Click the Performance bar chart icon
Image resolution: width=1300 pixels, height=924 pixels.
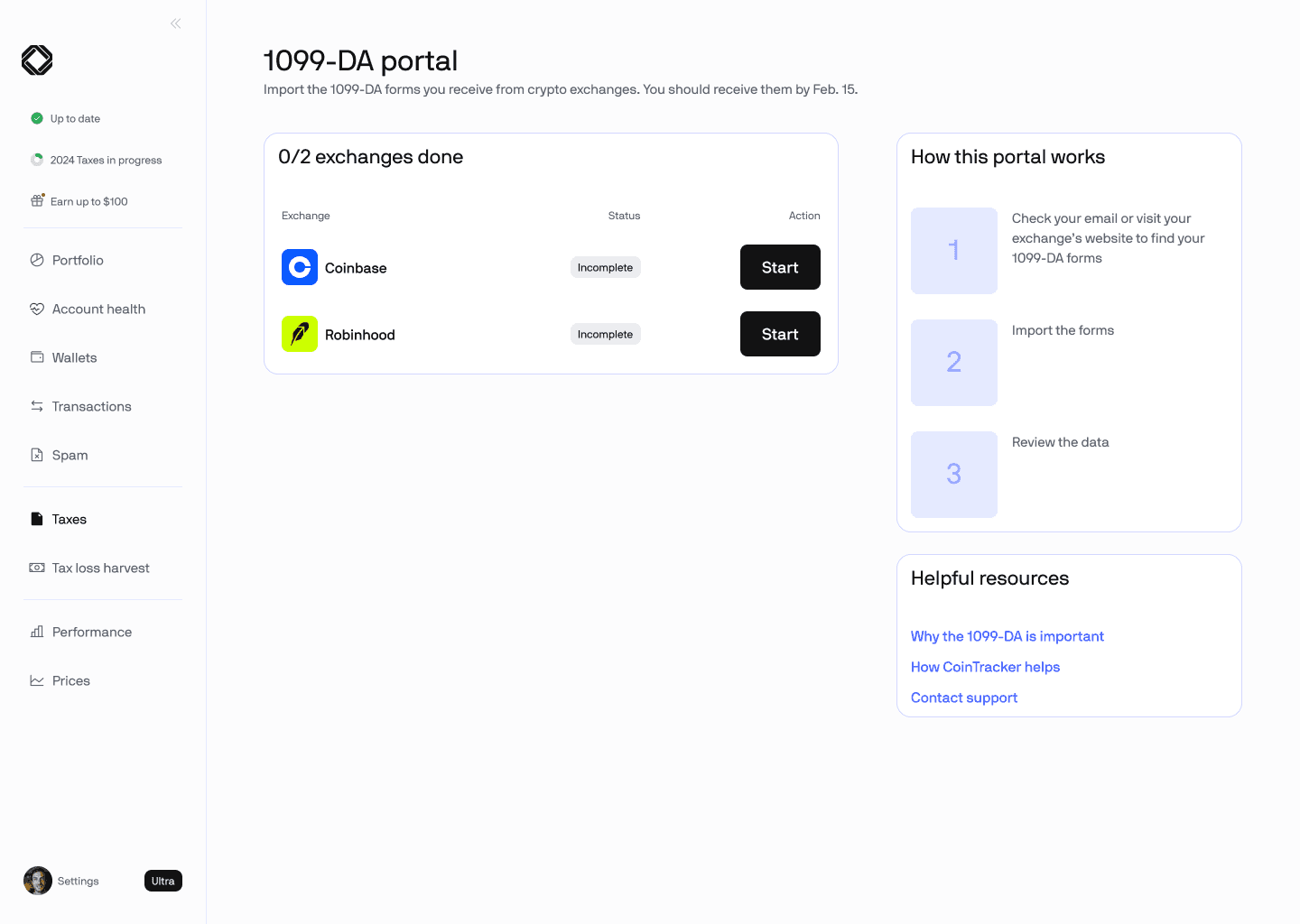(x=37, y=632)
